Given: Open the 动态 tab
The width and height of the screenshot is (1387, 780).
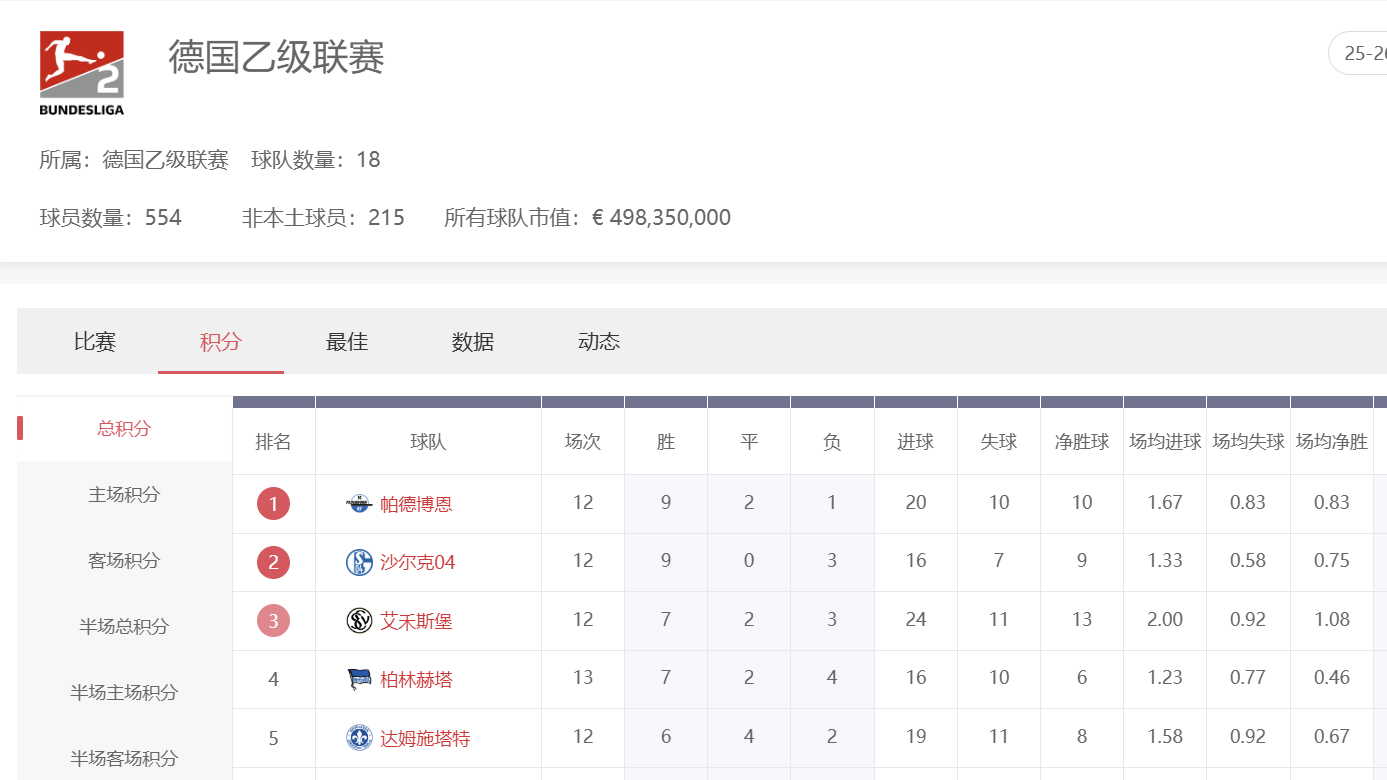Looking at the screenshot, I should click(x=598, y=341).
